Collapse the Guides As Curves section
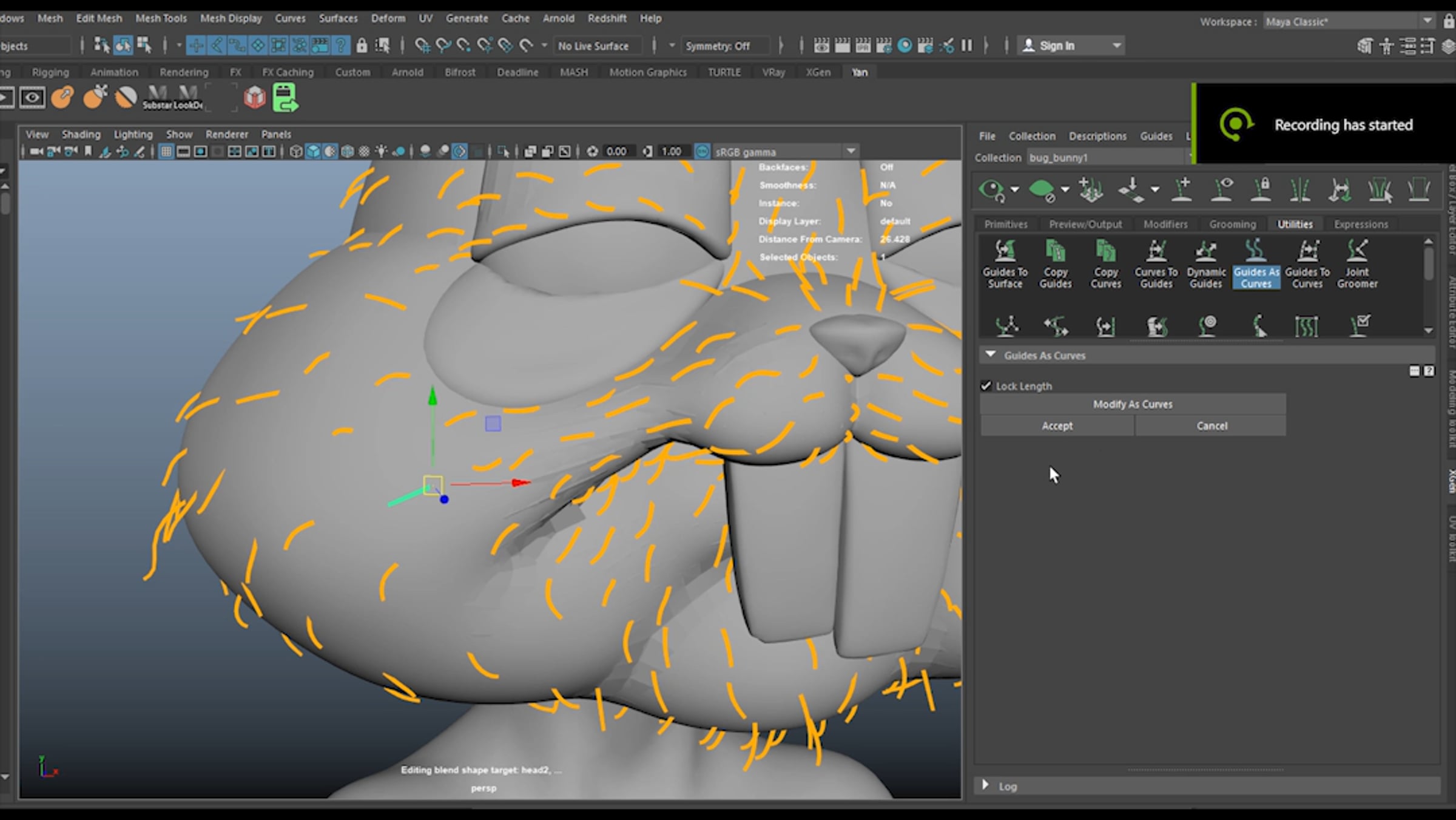The height and width of the screenshot is (820, 1456). tap(990, 355)
